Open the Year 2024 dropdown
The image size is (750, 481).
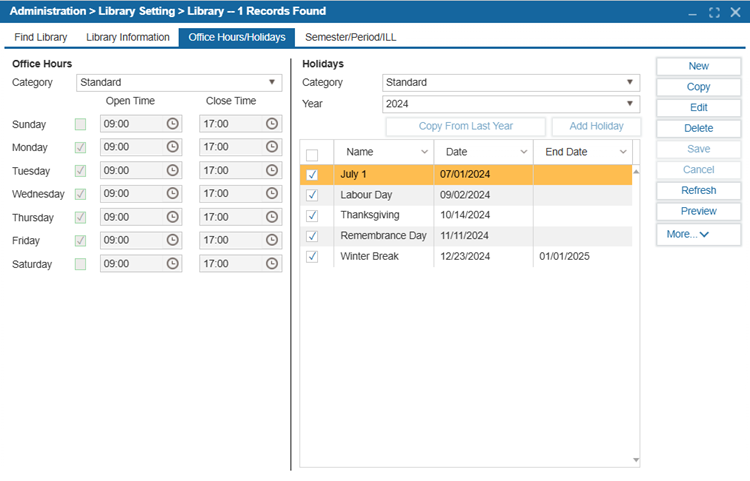pyautogui.click(x=511, y=104)
